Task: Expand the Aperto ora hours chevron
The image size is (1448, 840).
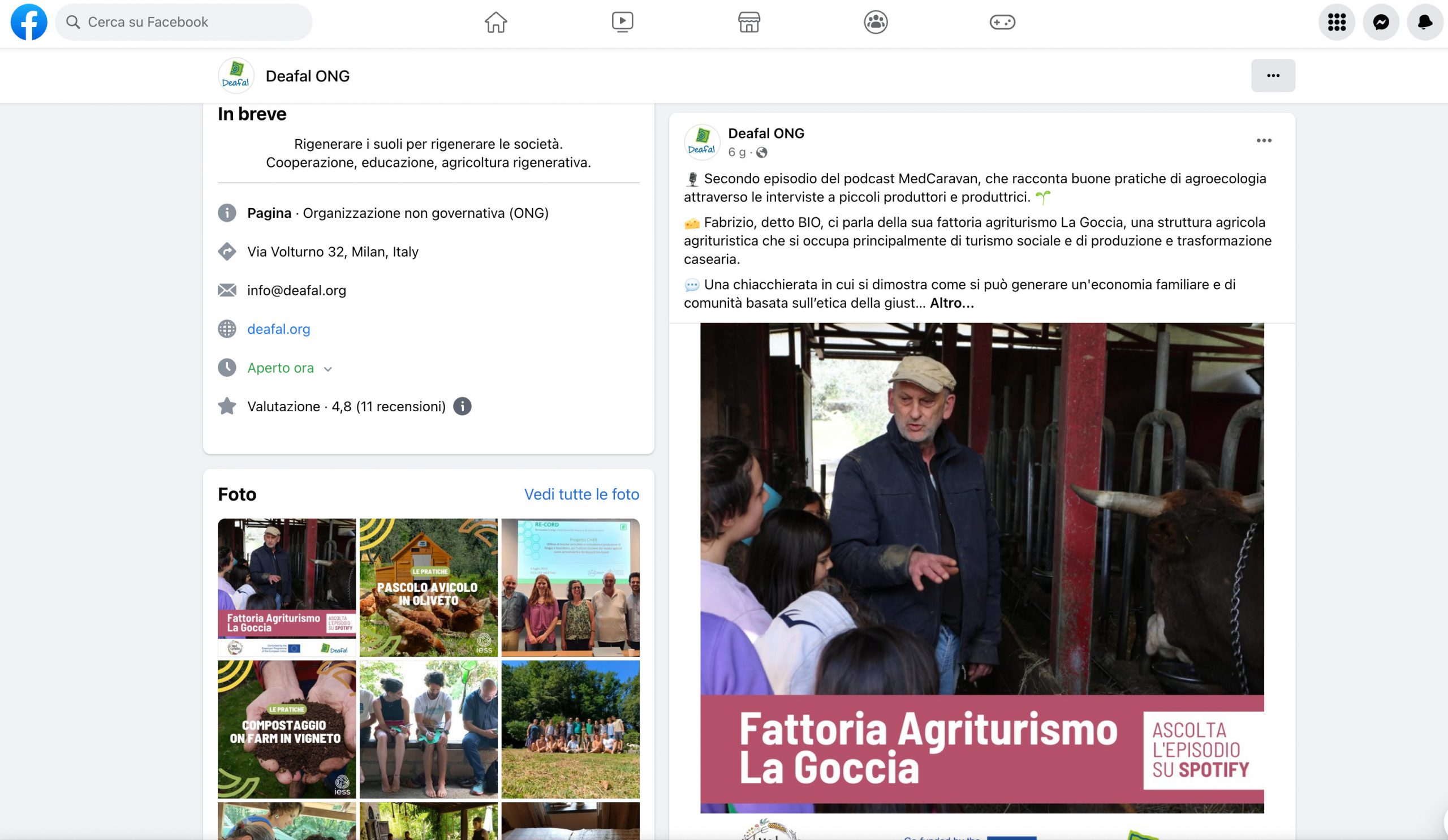Action: click(328, 369)
